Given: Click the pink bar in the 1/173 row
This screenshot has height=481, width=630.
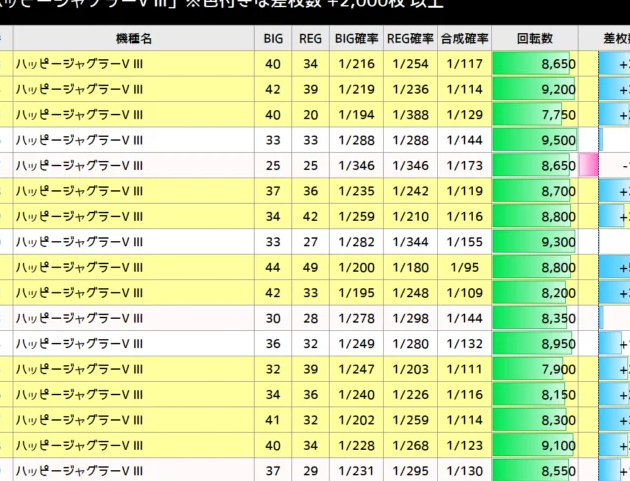Looking at the screenshot, I should pyautogui.click(x=589, y=165).
